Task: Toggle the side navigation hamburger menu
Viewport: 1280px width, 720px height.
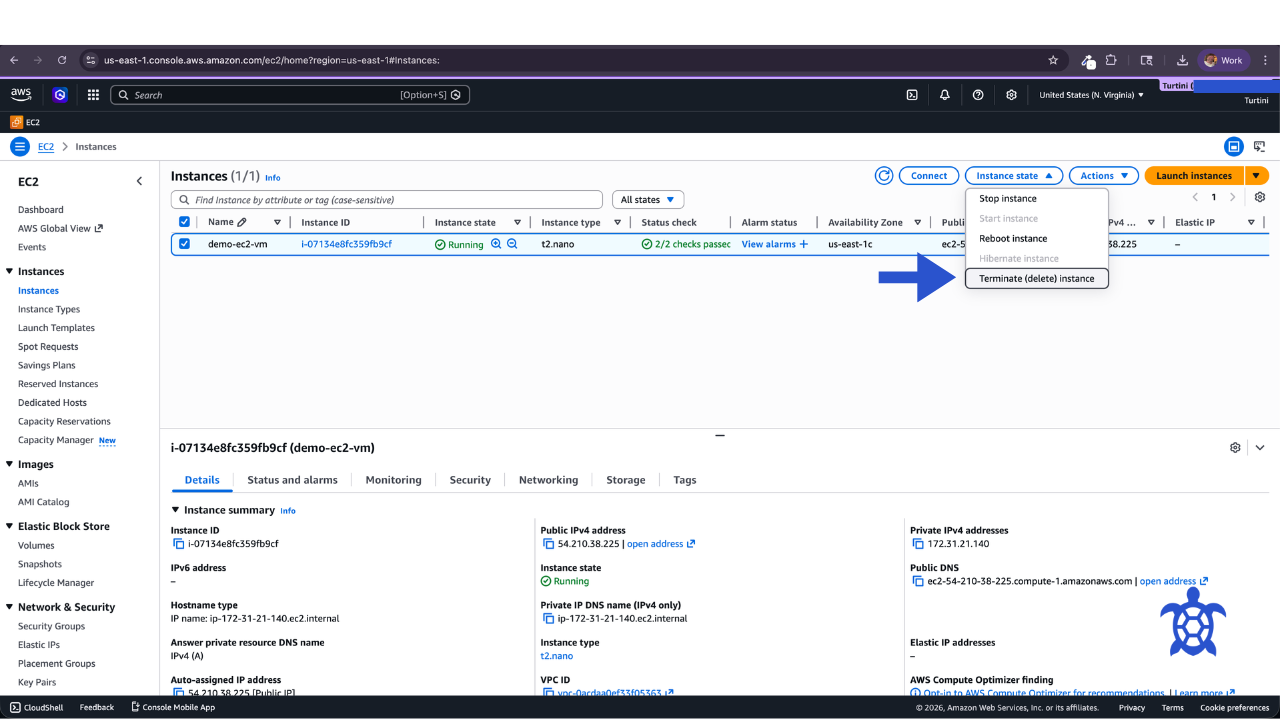Action: tap(19, 147)
